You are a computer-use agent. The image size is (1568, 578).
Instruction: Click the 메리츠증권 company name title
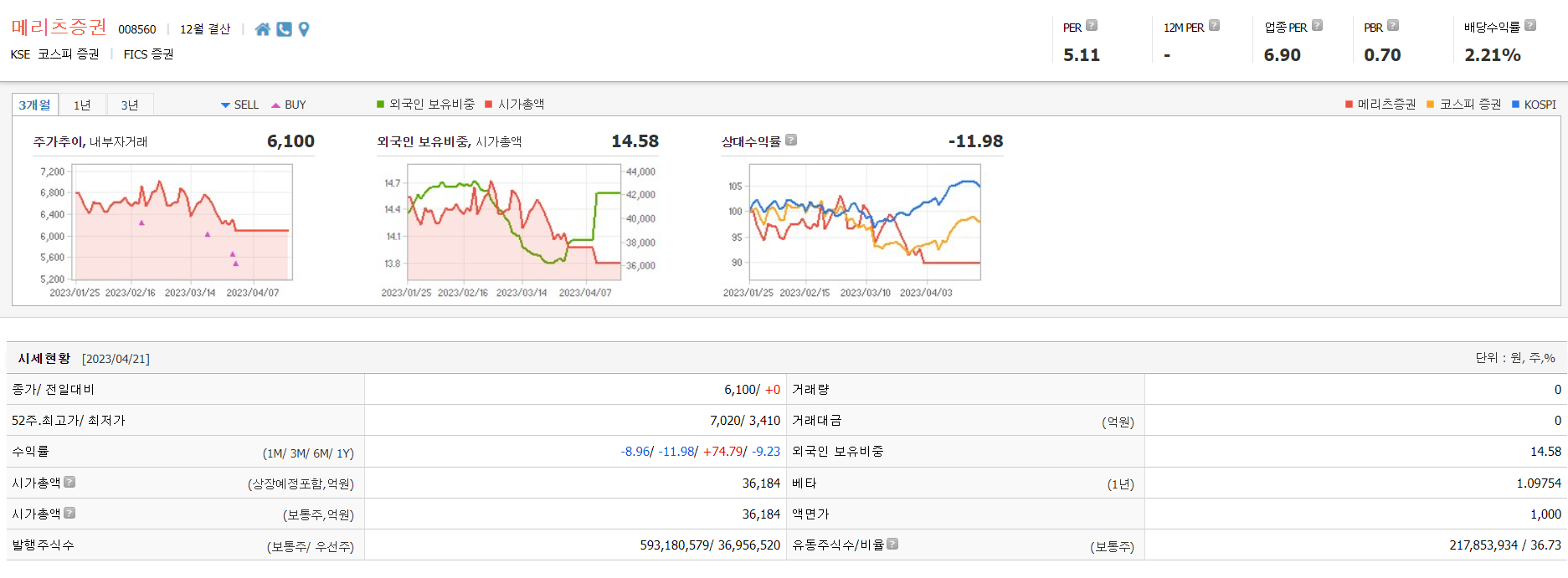[x=59, y=28]
